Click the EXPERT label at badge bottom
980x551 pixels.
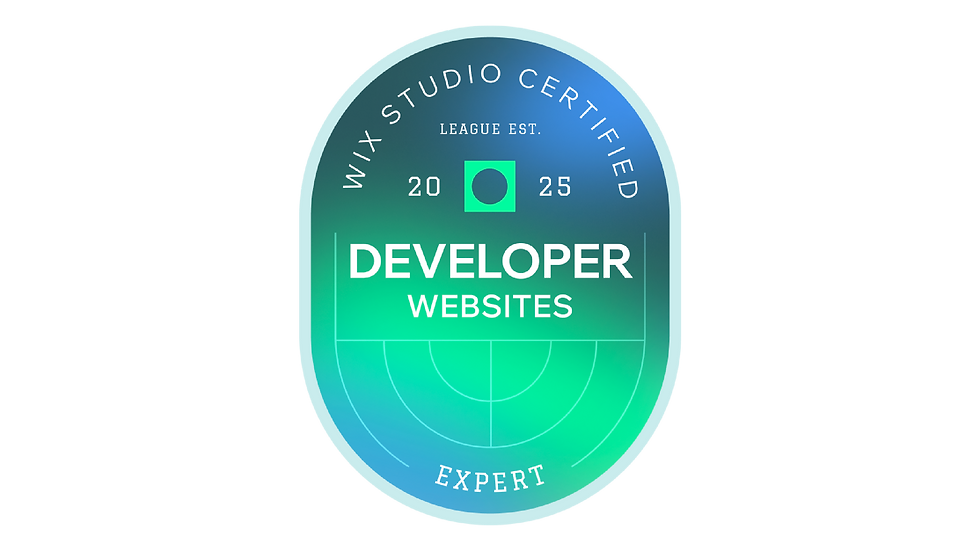(490, 479)
